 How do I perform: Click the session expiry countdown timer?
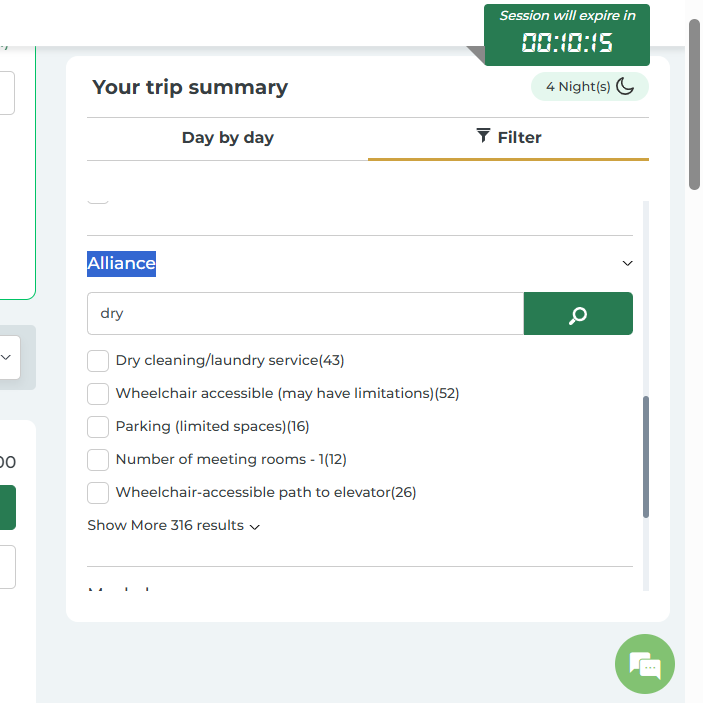click(x=567, y=43)
